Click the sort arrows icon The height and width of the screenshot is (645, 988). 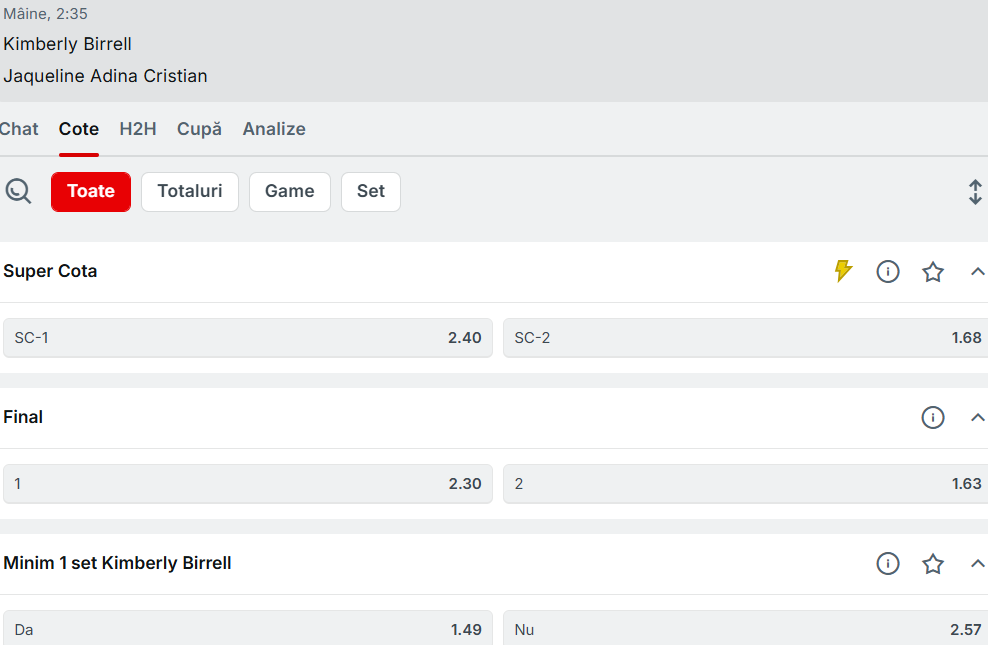pyautogui.click(x=975, y=192)
